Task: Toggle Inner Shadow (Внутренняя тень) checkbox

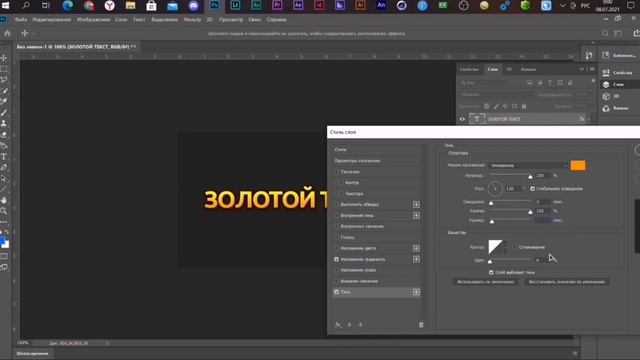Action: [337, 216]
